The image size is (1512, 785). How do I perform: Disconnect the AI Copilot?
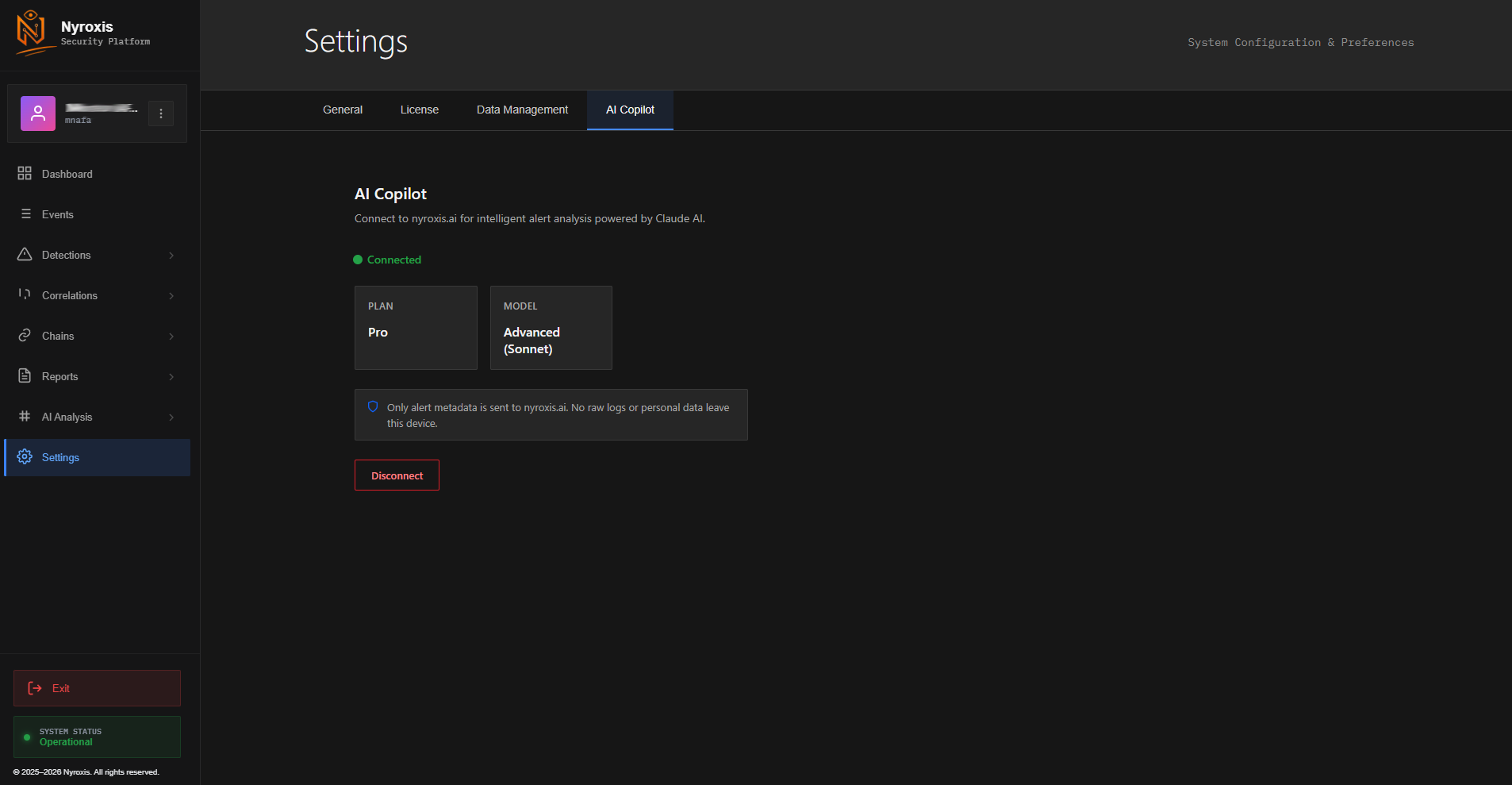[x=397, y=475]
